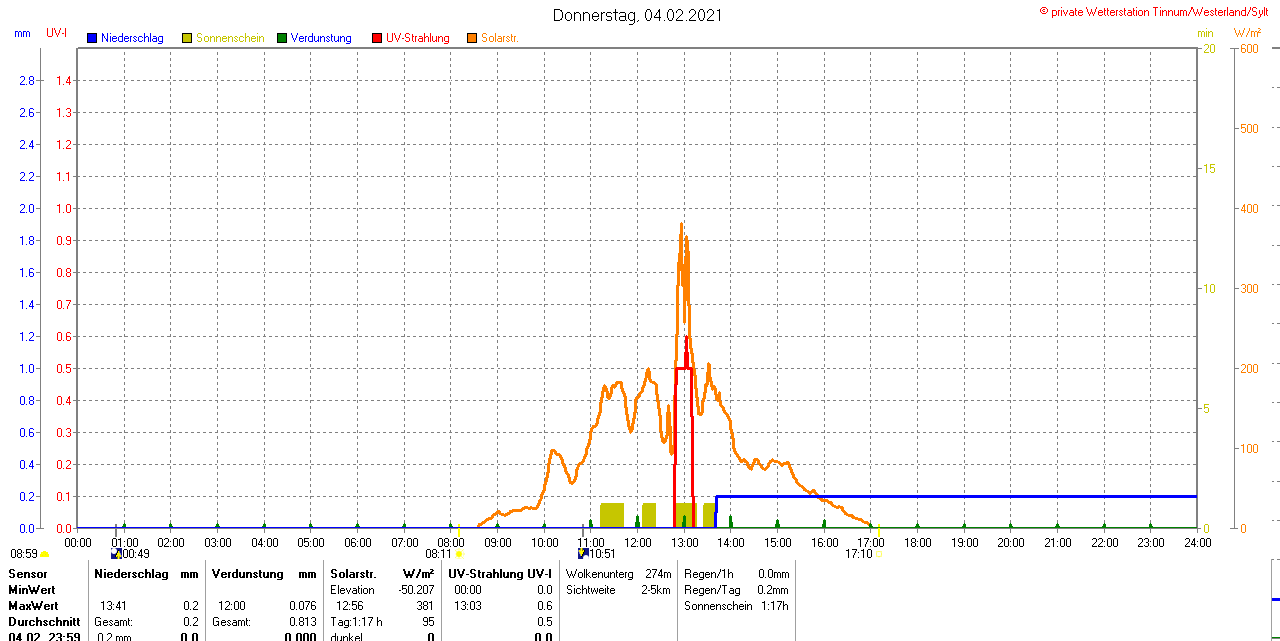
Task: Click the UV-Strahlung legend label
Action: click(x=417, y=38)
